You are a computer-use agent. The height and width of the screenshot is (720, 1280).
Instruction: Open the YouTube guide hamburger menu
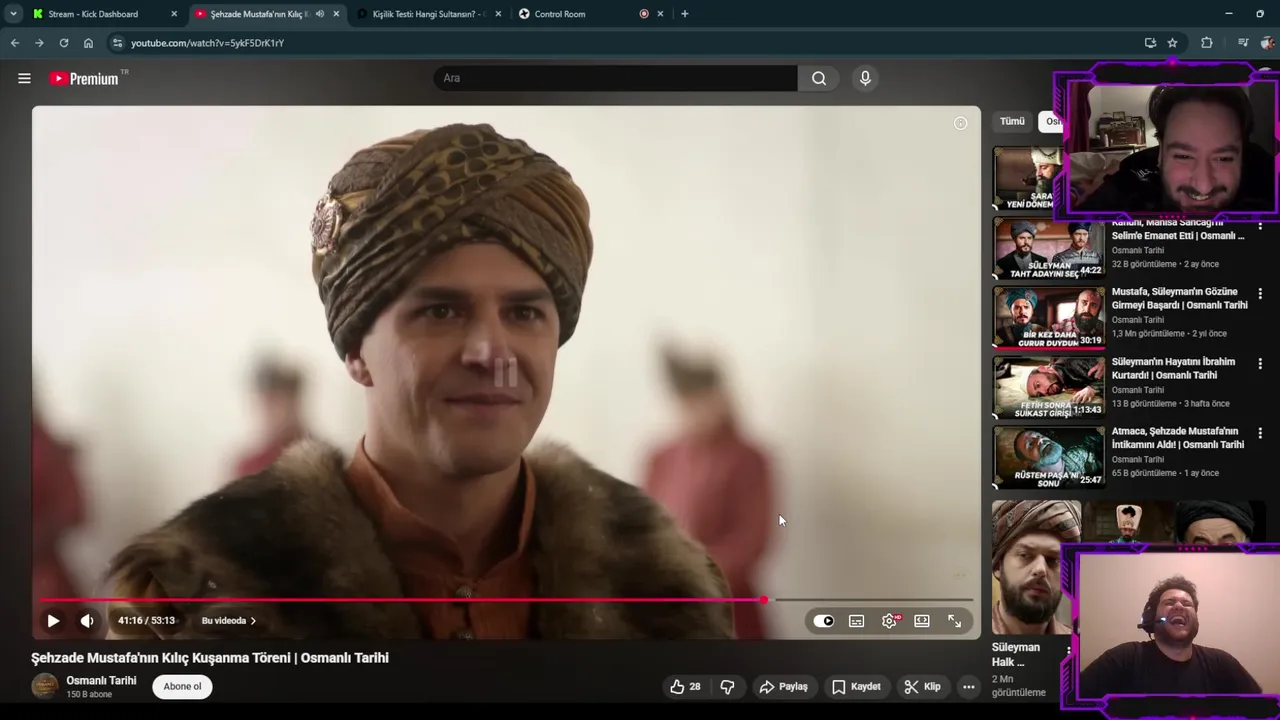pyautogui.click(x=24, y=78)
